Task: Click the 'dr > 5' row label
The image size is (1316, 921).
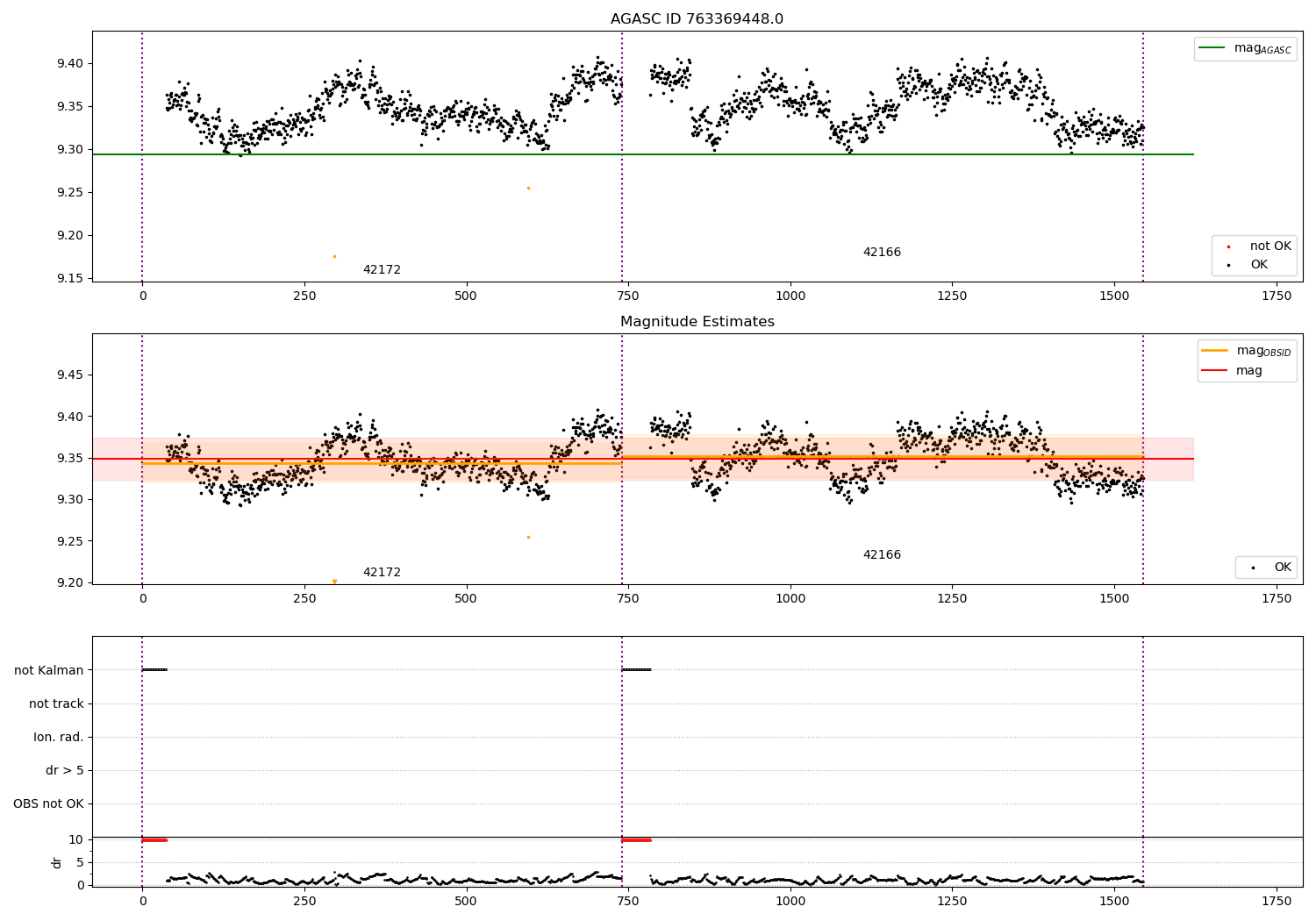Action: 65,770
